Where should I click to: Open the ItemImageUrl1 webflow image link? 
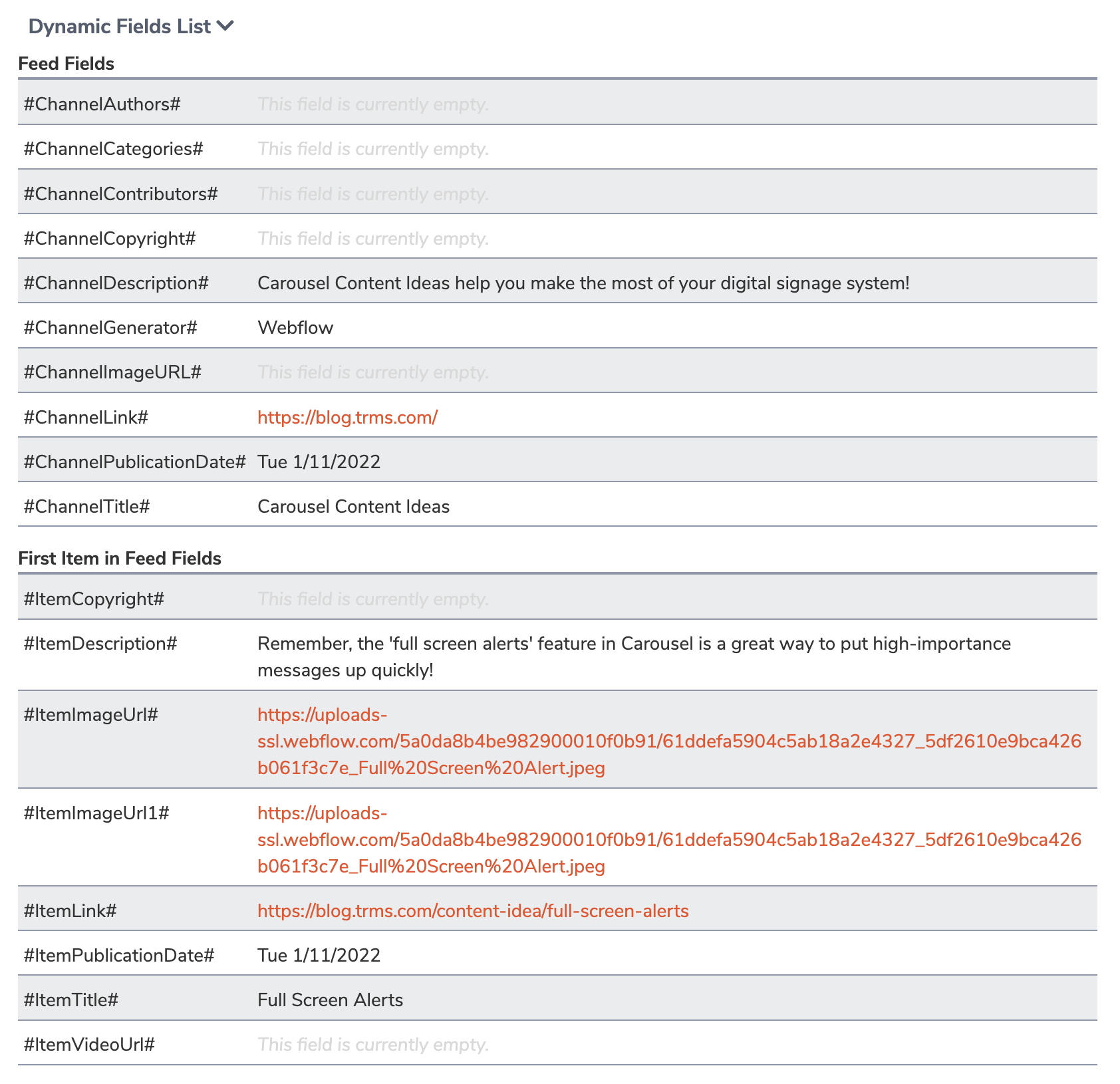(669, 840)
